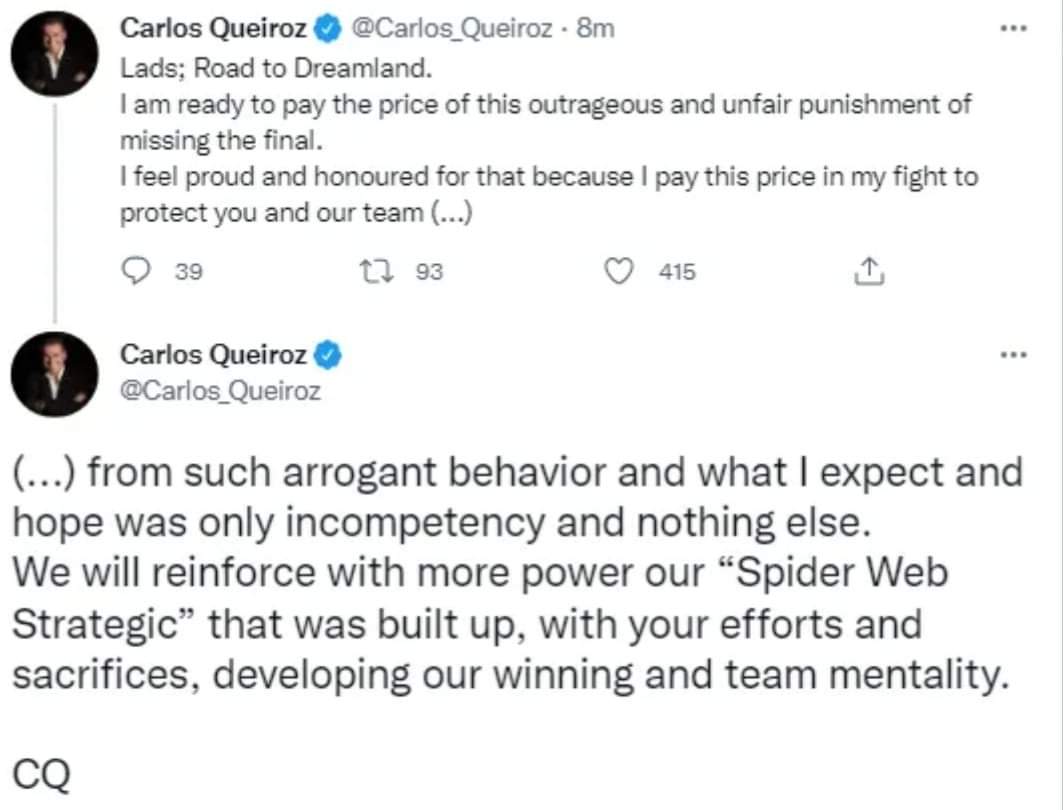The width and height of the screenshot is (1063, 810).
Task: Click the reply count 39
Action: click(x=188, y=272)
